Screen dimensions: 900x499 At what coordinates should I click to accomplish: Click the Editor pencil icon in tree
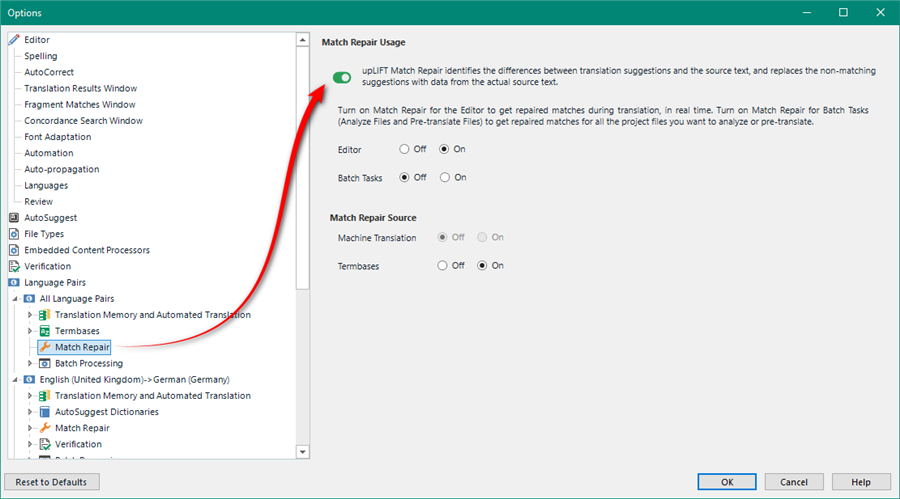tap(14, 40)
